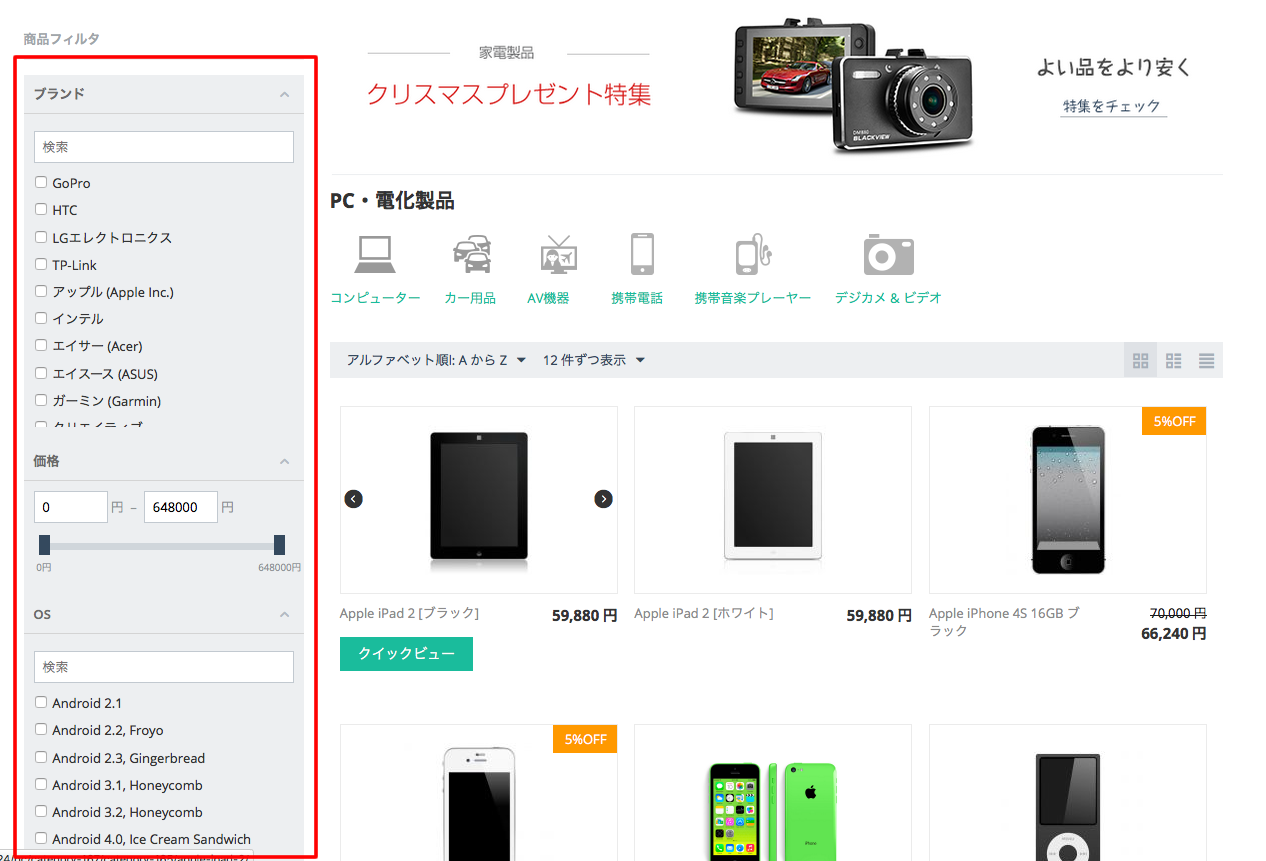Image resolution: width=1266 pixels, height=861 pixels.
Task: Open the カー用品 cars category icon
Action: click(471, 255)
